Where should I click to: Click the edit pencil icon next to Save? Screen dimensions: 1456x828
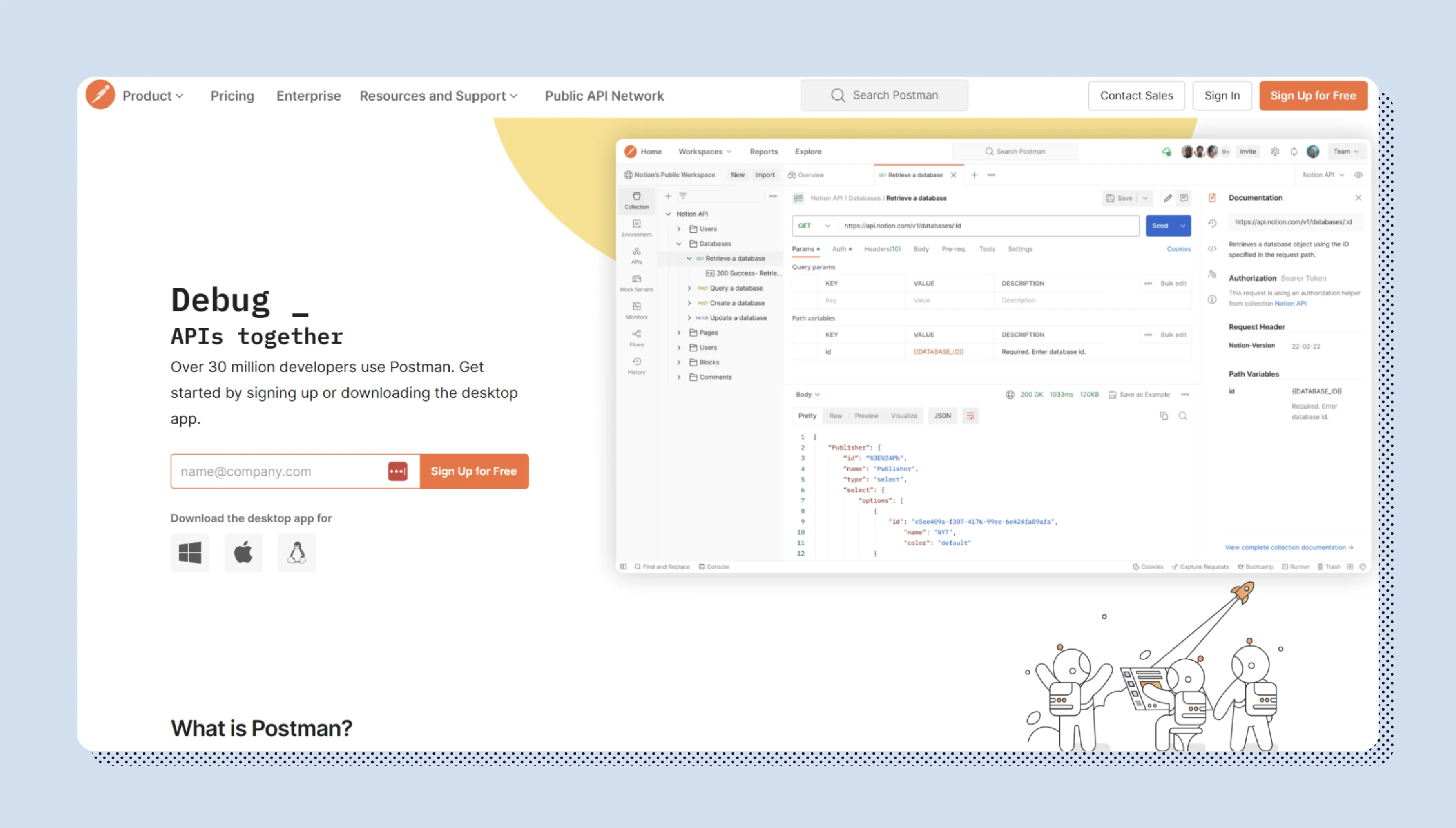click(1168, 198)
